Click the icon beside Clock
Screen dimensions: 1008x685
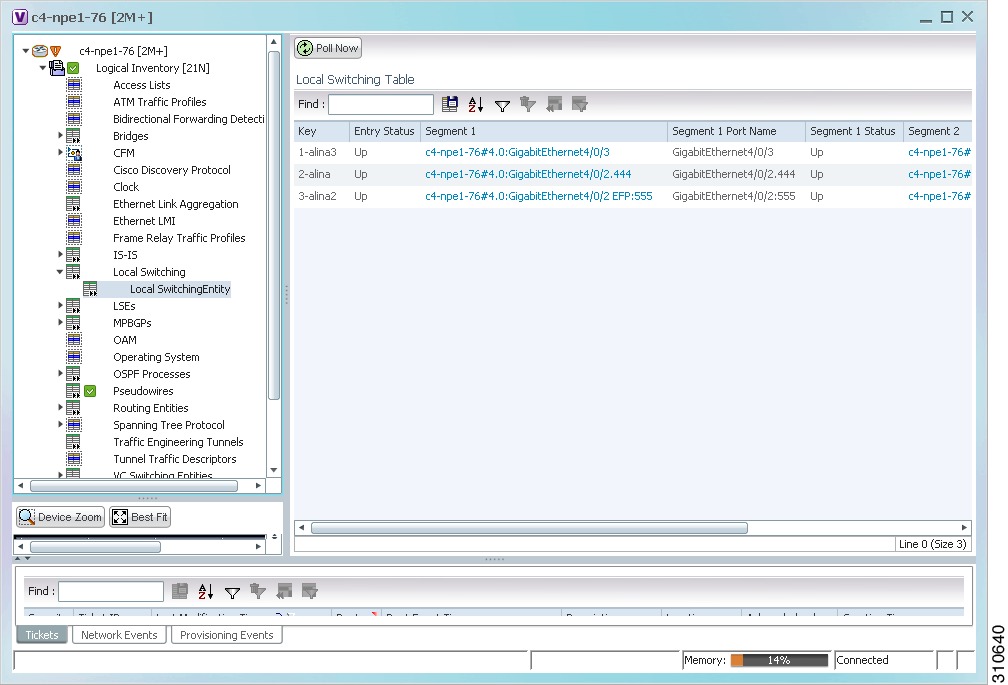point(74,187)
